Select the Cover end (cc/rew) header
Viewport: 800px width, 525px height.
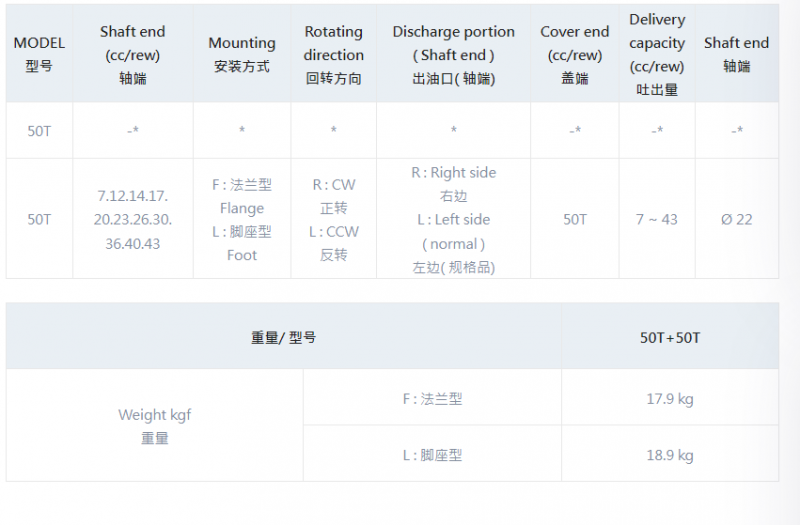pyautogui.click(x=574, y=54)
